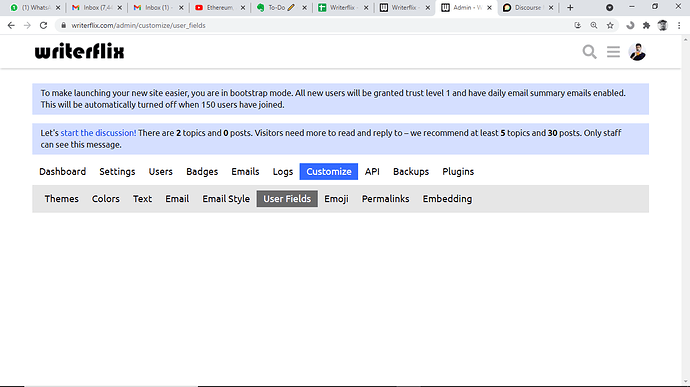Bookmark this page with star icon
Viewport: 690px width, 387px height.
coord(610,26)
